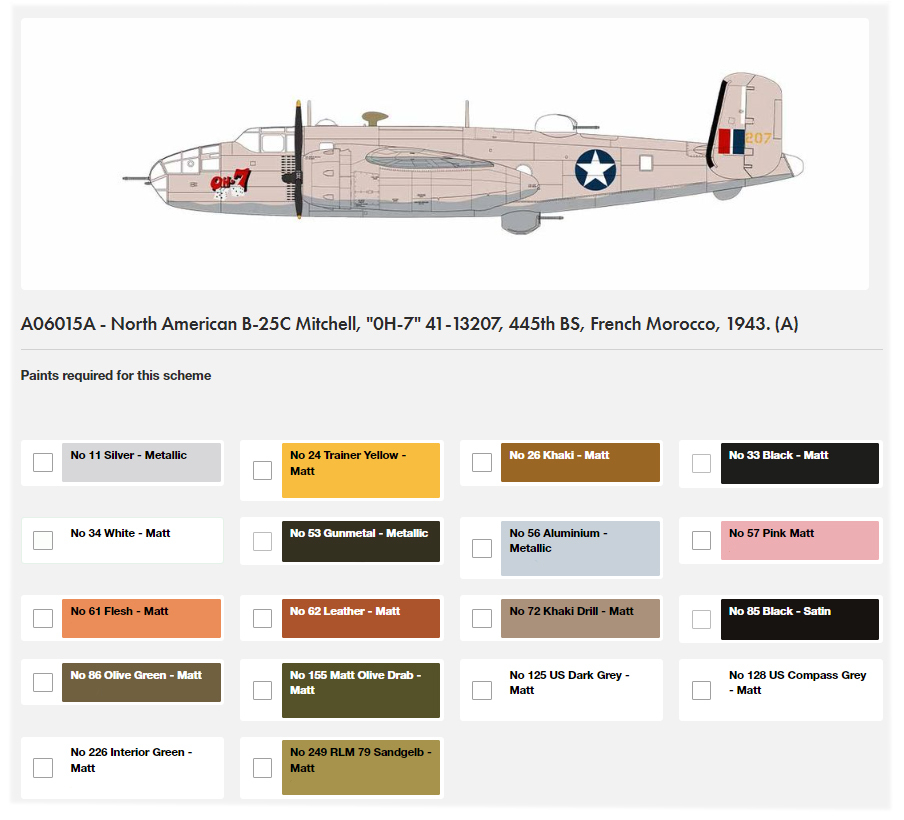904x820 pixels.
Task: Tick the No 226 Interior Green checkbox
Action: point(43,768)
